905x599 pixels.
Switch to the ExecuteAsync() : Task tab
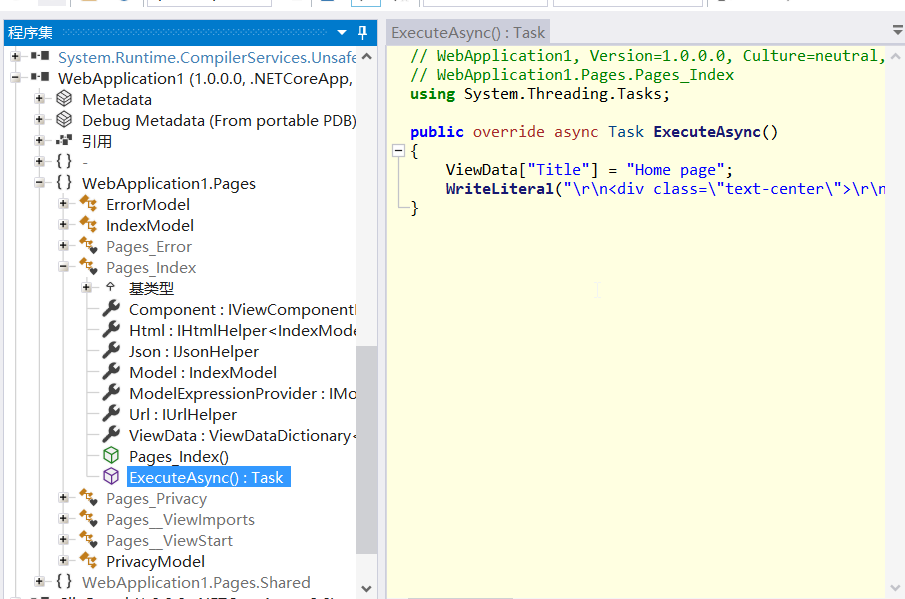(x=468, y=33)
